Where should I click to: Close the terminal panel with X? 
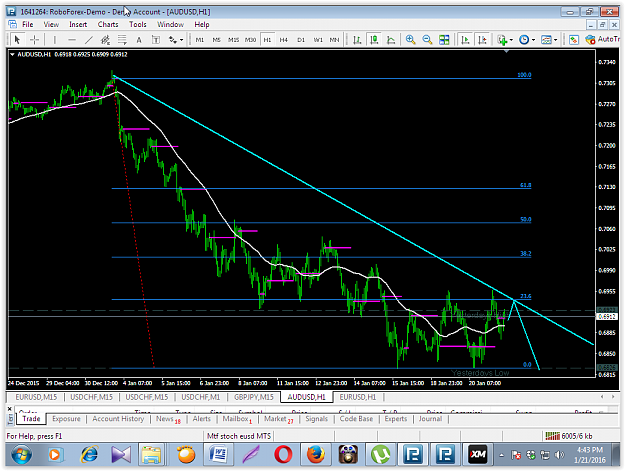10,409
